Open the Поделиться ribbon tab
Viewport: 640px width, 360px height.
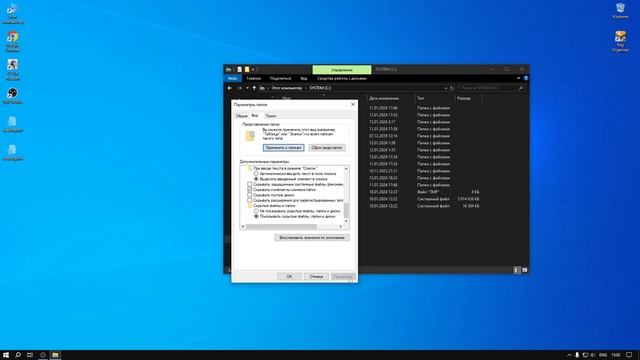pos(280,78)
